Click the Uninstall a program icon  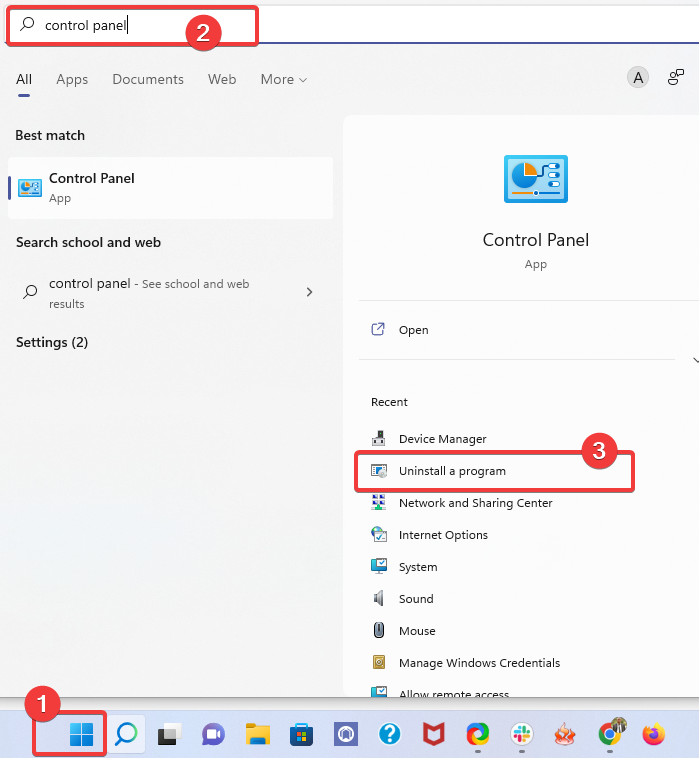point(379,470)
